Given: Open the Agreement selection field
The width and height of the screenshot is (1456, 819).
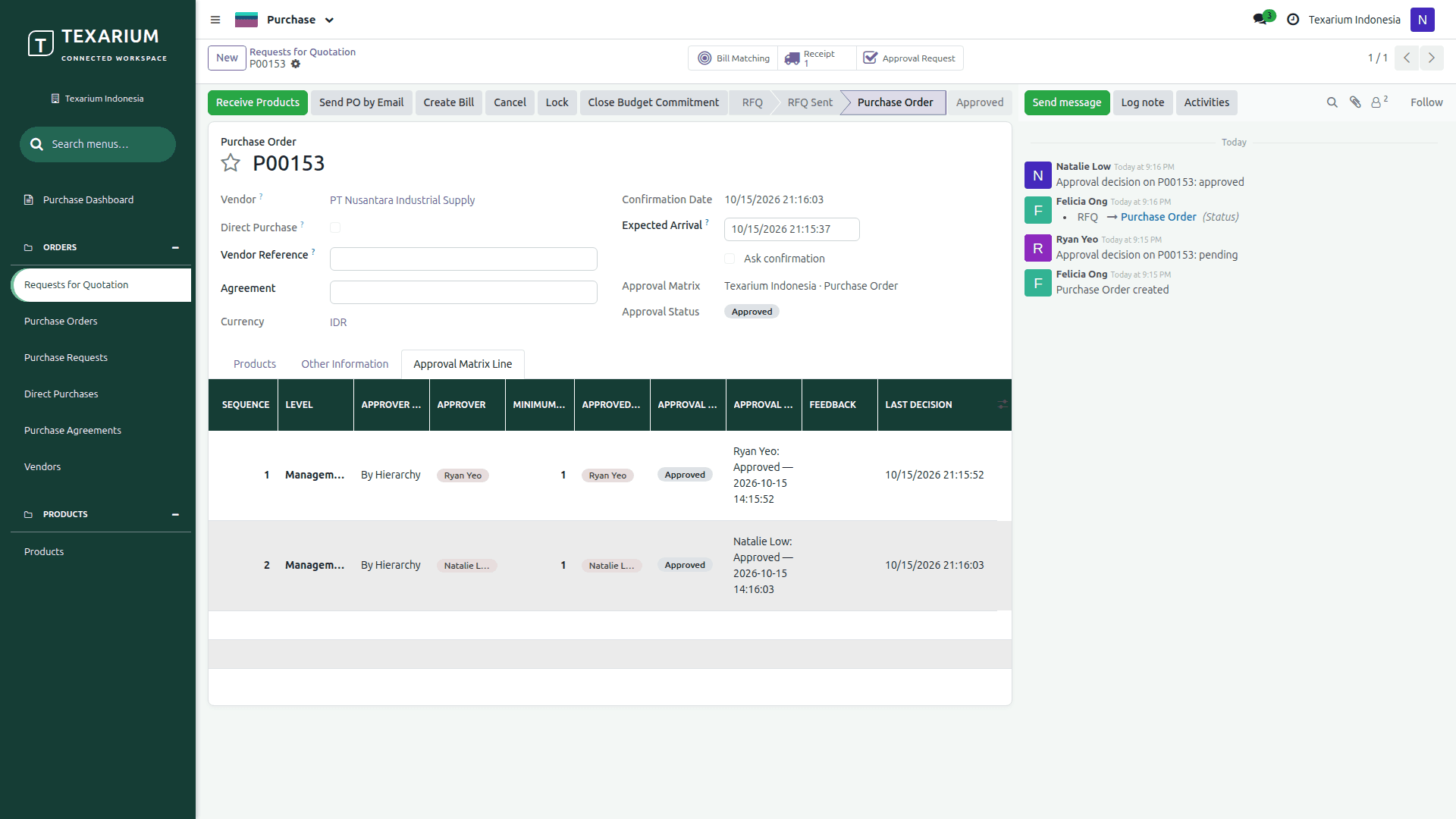Looking at the screenshot, I should [463, 293].
